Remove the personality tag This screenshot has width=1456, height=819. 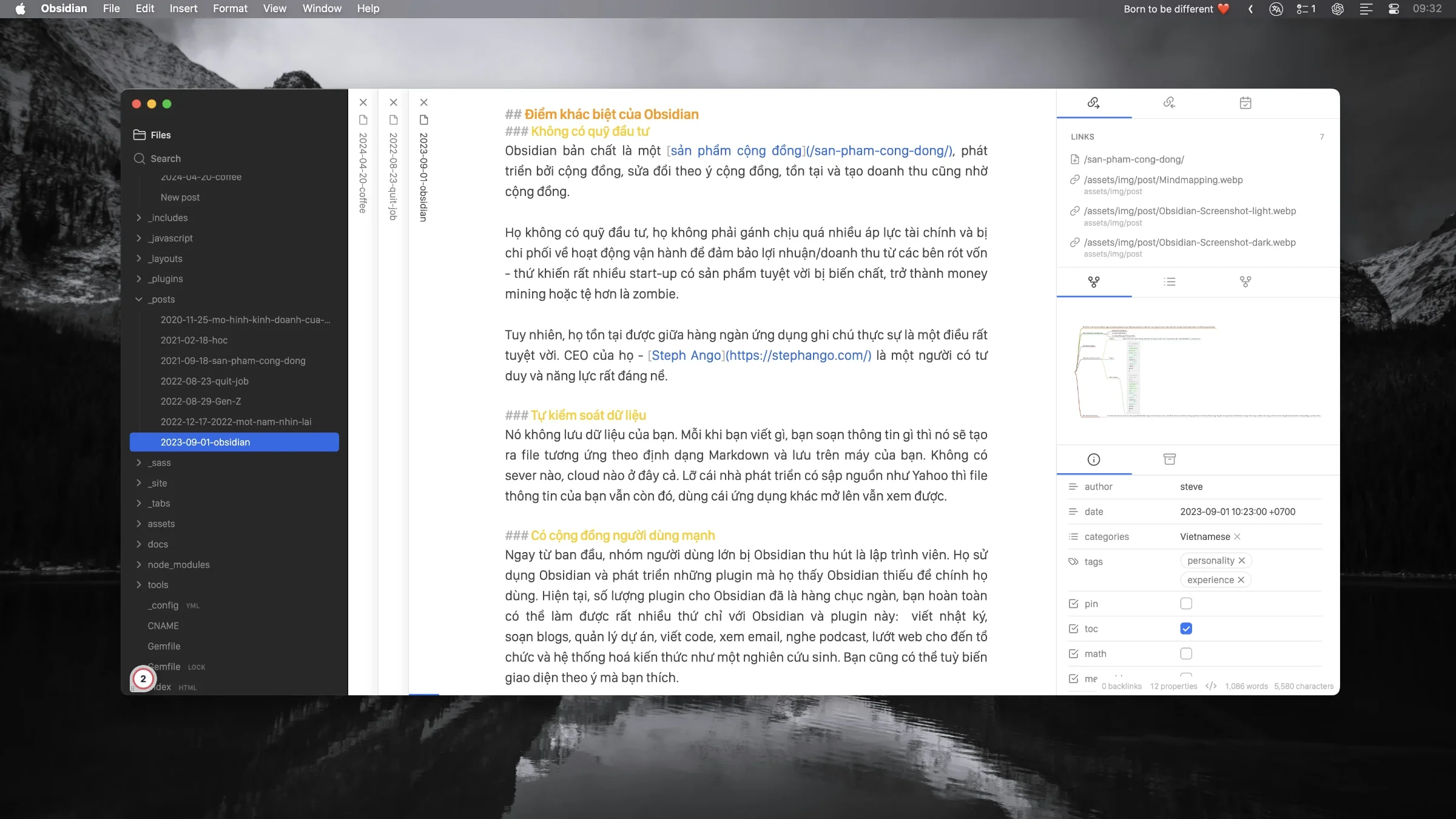1242,561
